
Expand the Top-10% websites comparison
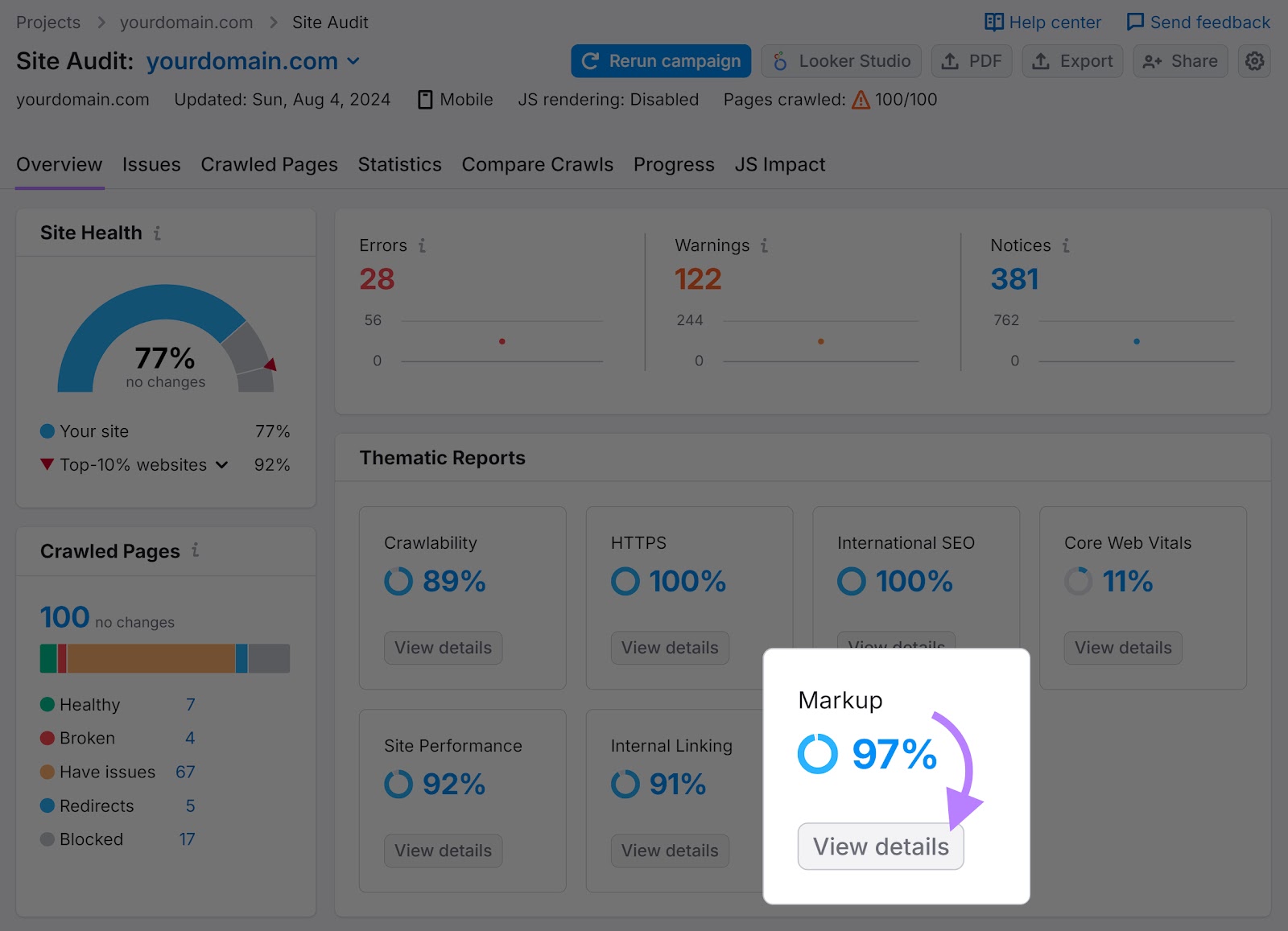[x=222, y=465]
